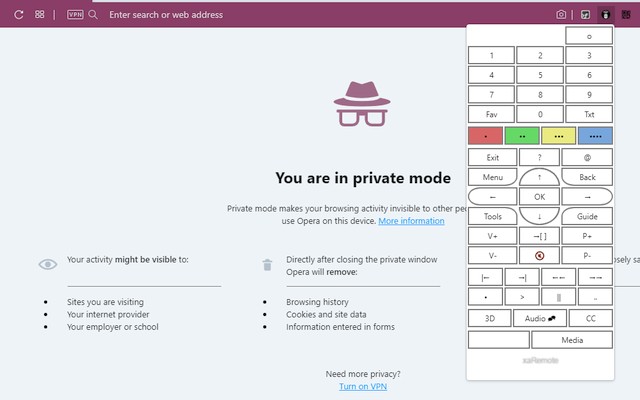Click the Exit button on the remote
This screenshot has width=640, height=400.
[492, 157]
